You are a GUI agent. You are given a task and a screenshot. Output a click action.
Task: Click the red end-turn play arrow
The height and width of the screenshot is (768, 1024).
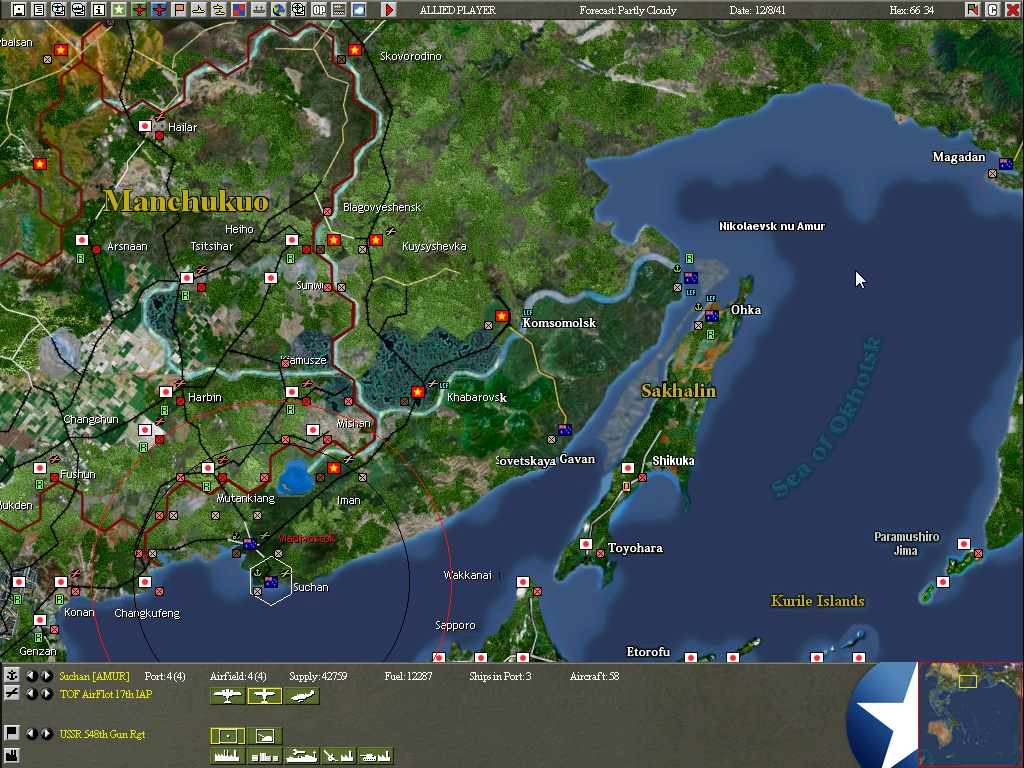click(389, 10)
